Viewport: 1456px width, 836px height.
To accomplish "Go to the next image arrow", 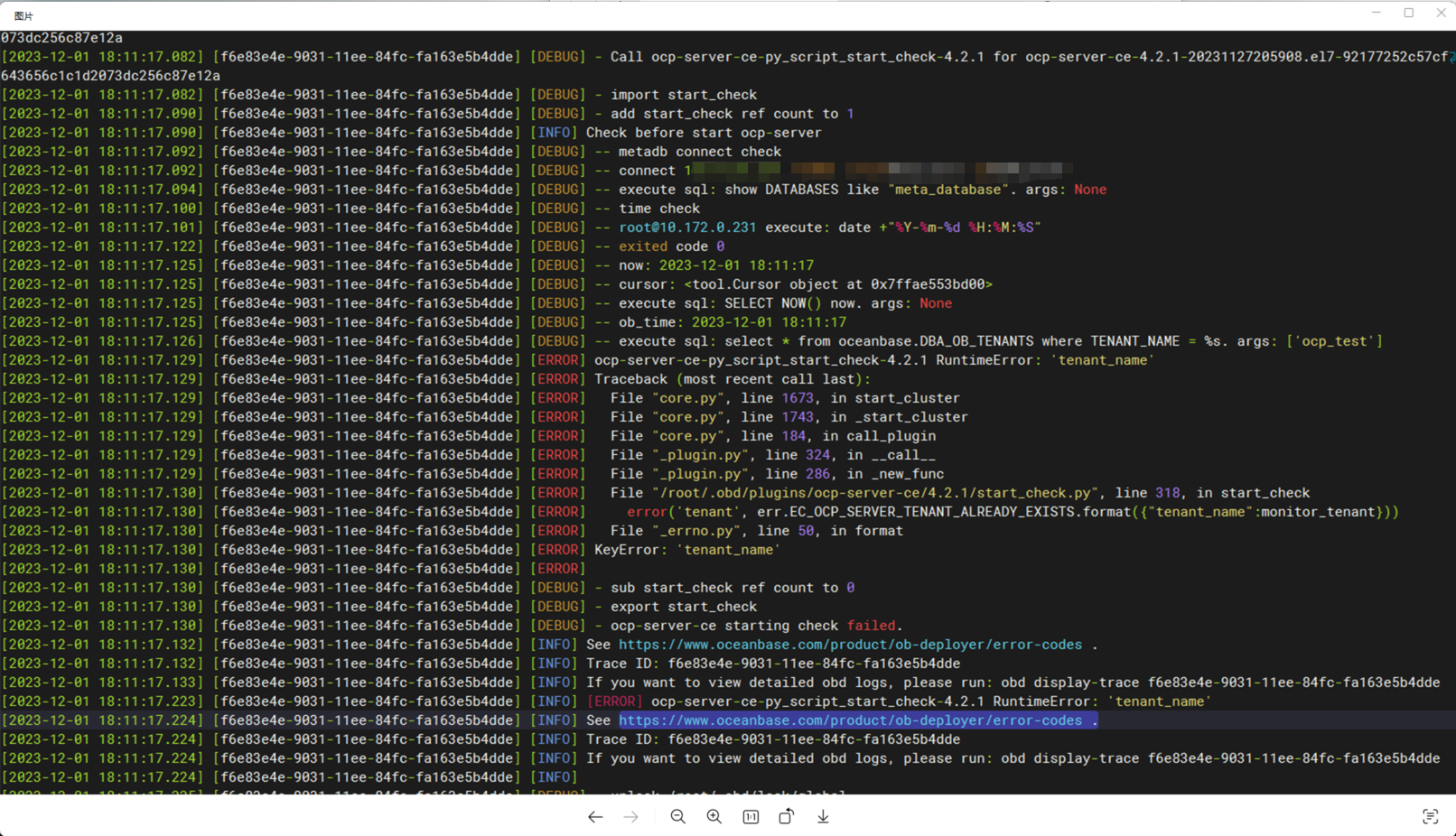I will coord(631,817).
